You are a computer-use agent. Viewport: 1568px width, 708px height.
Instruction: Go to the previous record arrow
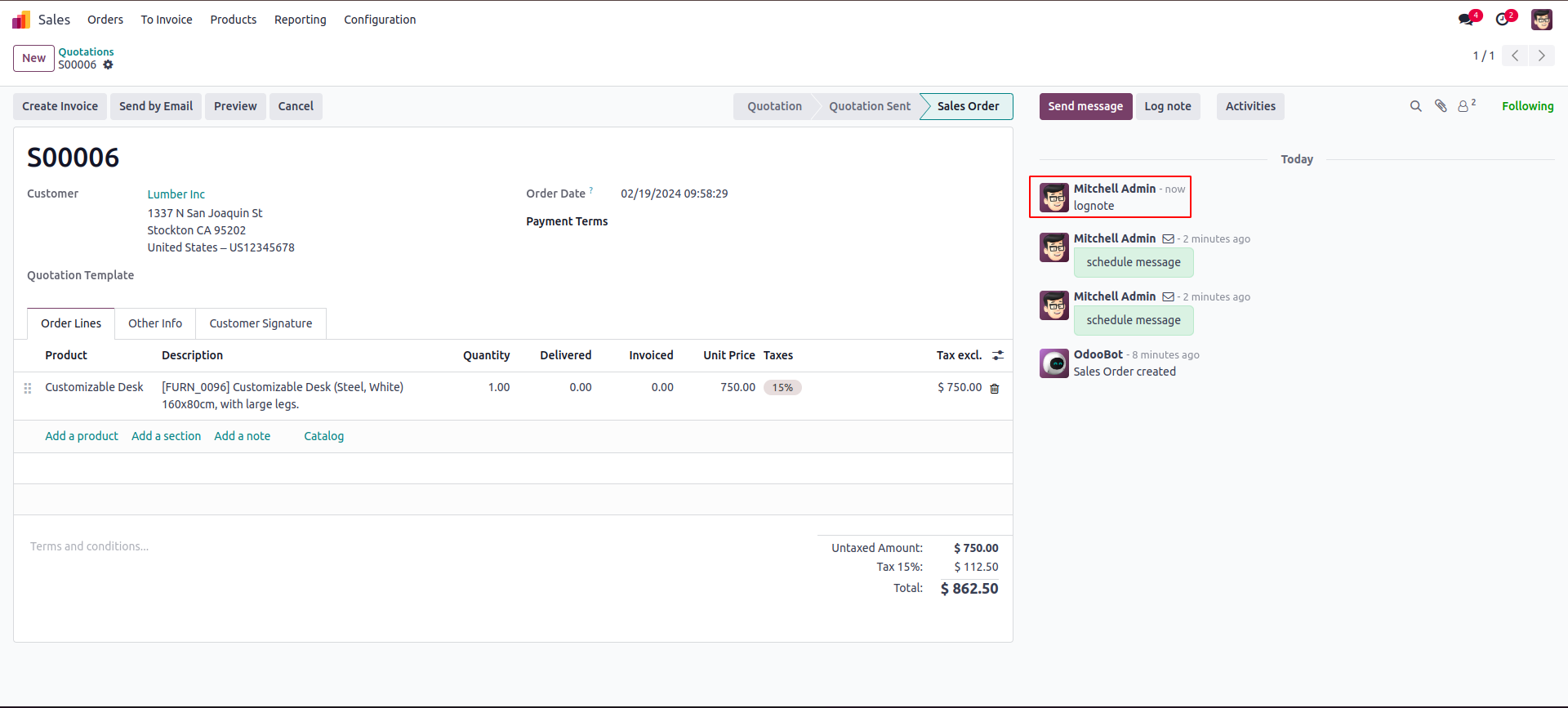[1515, 56]
